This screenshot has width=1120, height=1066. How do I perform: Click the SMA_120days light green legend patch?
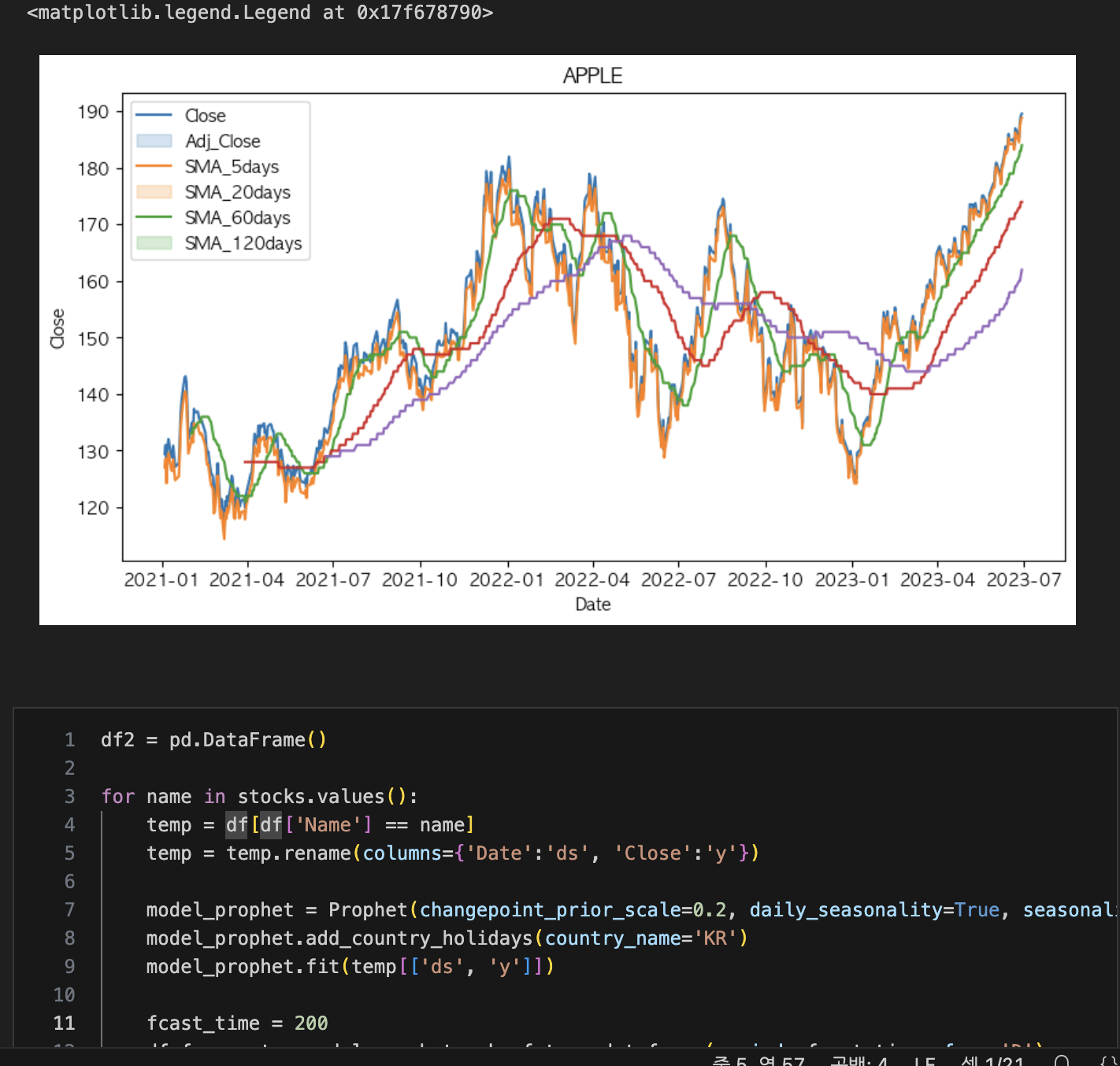pyautogui.click(x=154, y=242)
